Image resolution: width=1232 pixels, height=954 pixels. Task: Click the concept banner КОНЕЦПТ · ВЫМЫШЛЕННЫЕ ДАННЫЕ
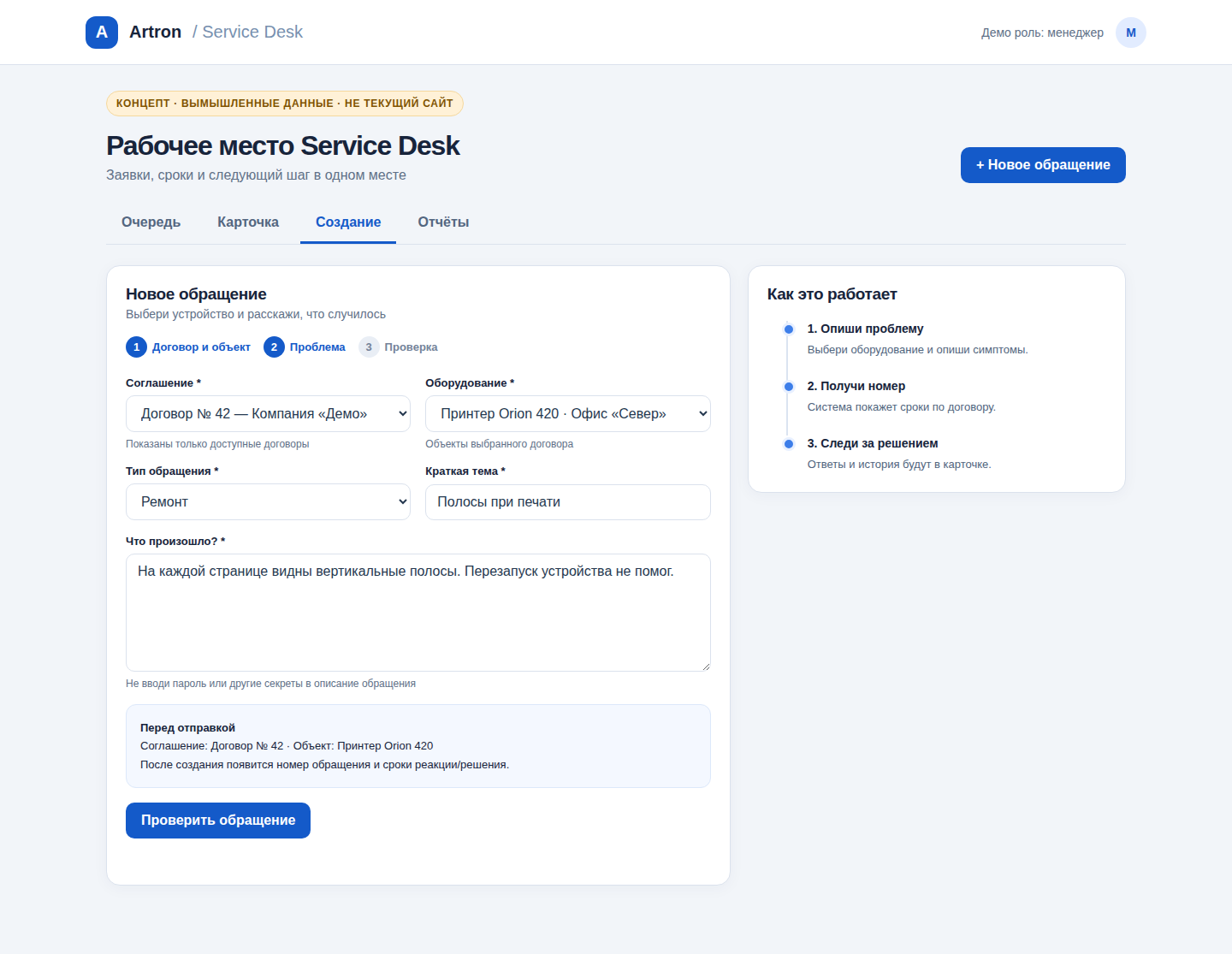[285, 104]
